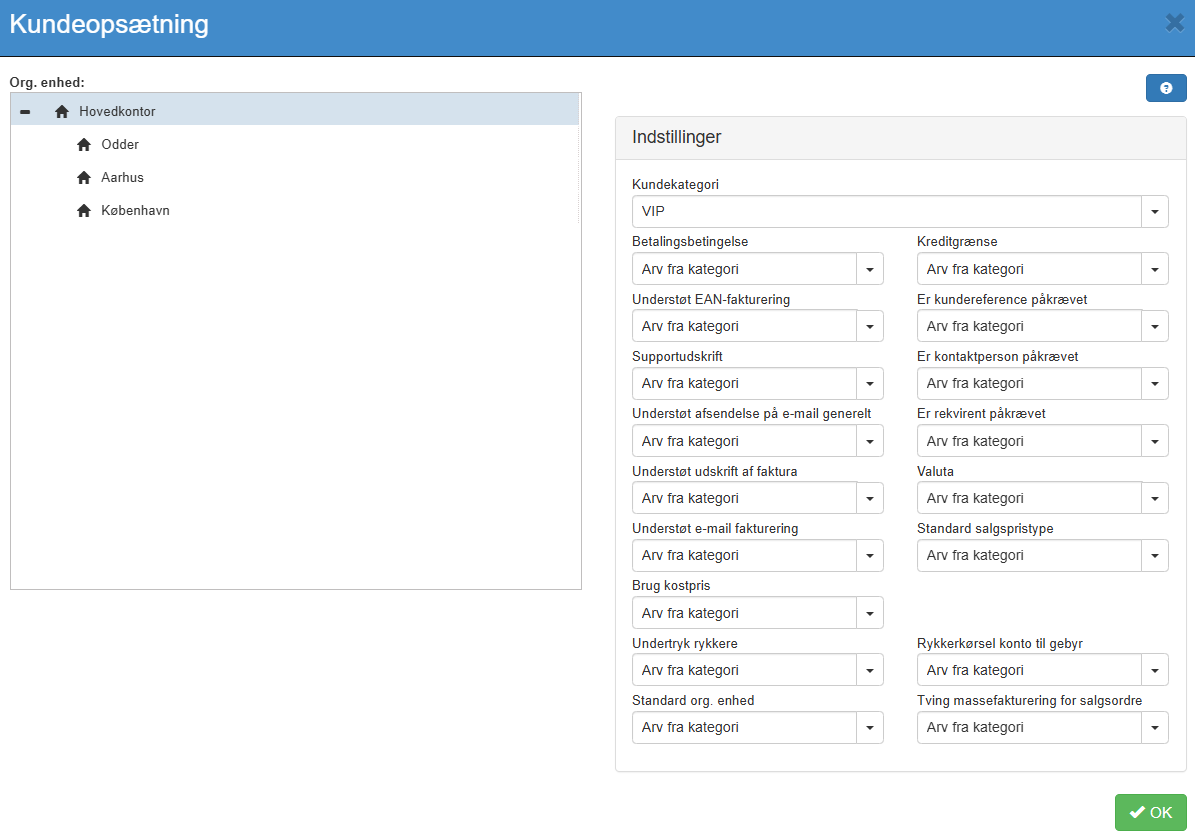The height and width of the screenshot is (840, 1195).
Task: Open the Valuta dropdown
Action: (x=1155, y=498)
